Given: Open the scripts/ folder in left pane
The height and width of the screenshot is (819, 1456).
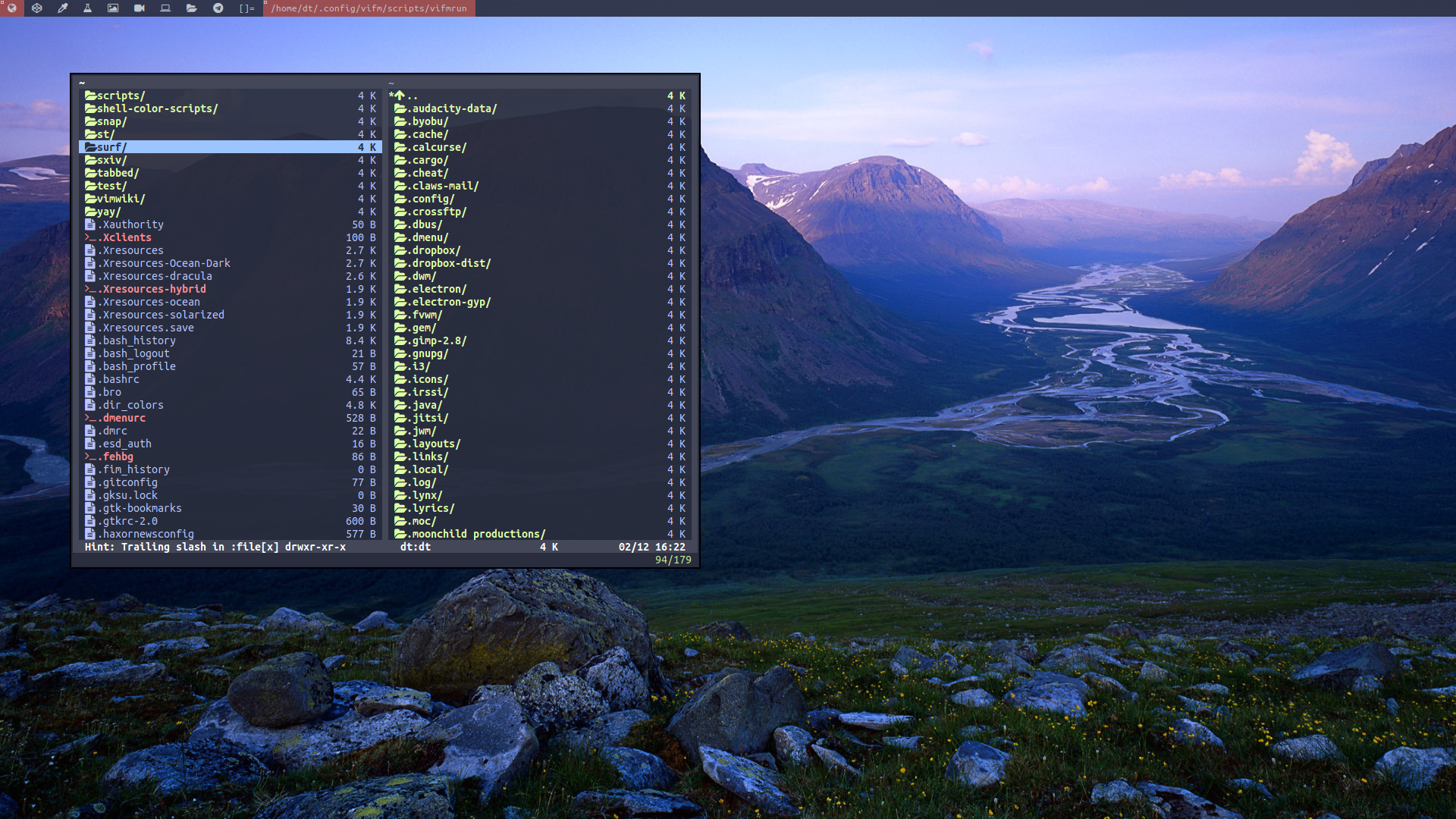Looking at the screenshot, I should pos(120,96).
